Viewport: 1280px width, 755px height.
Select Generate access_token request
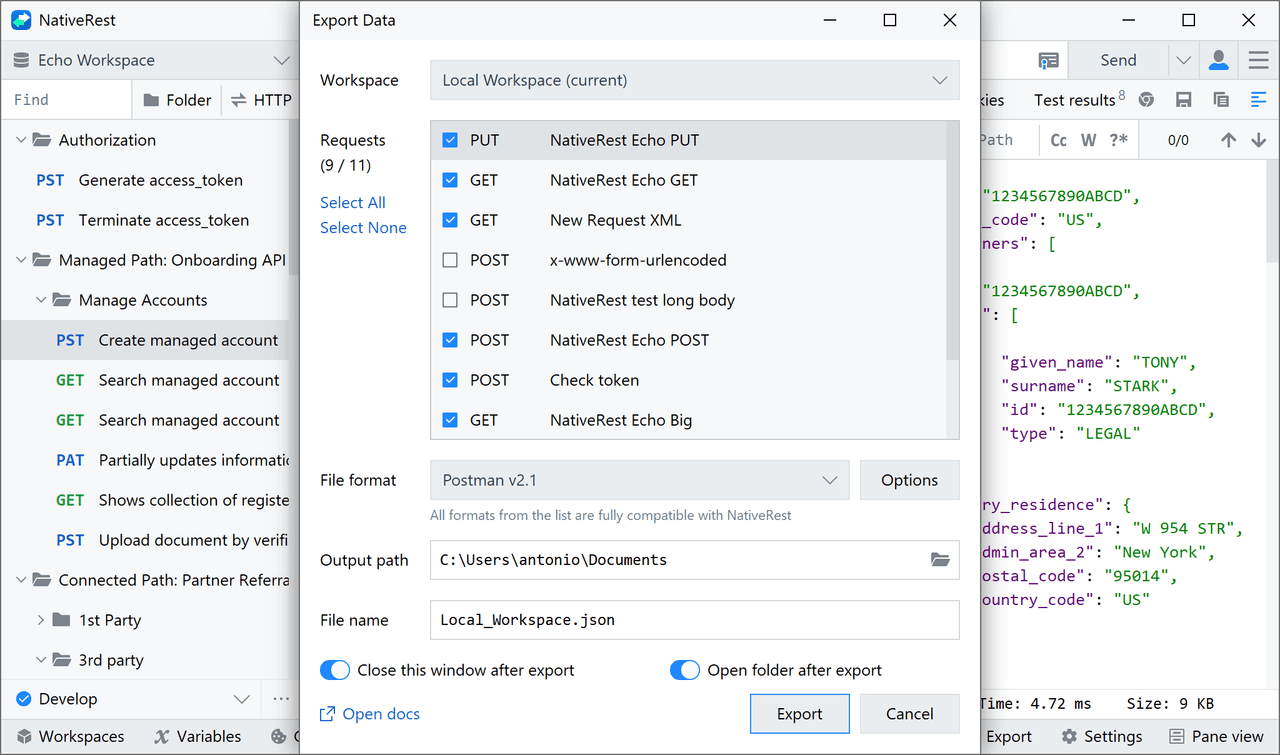[x=145, y=180]
